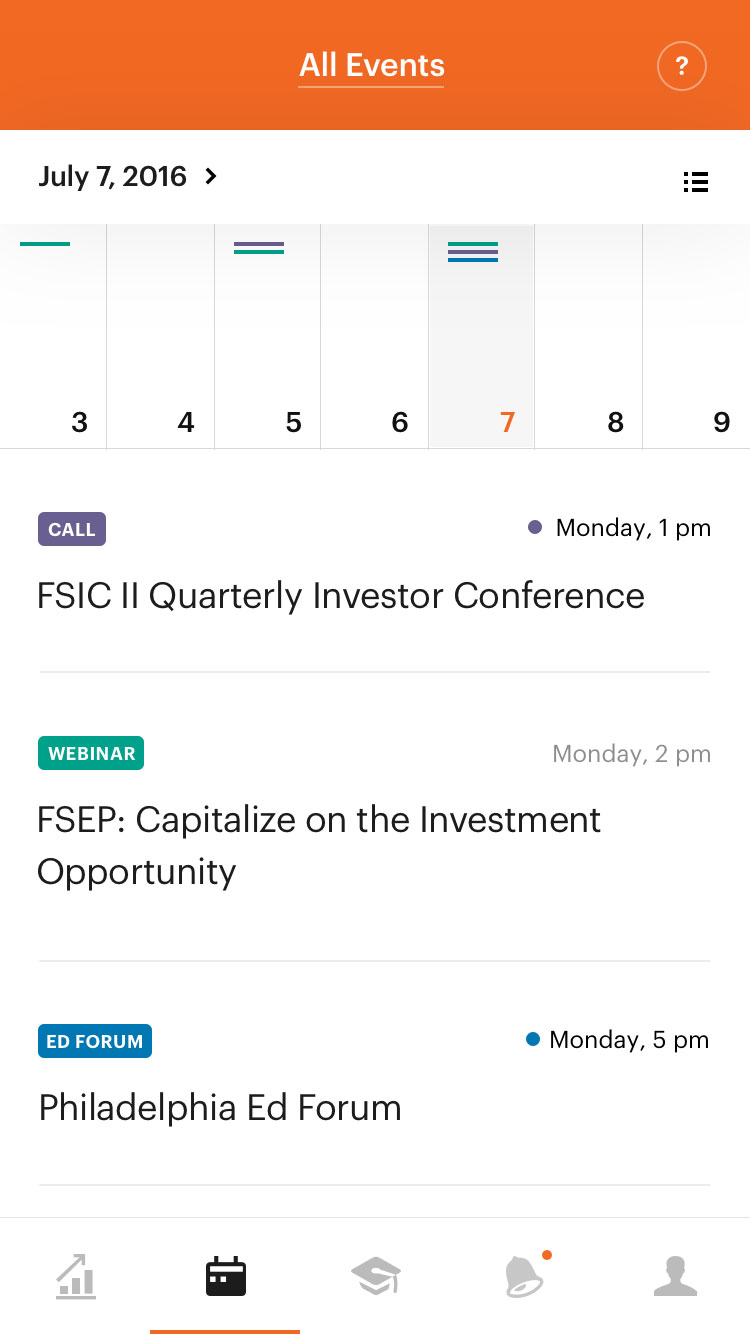Open the profile person tab

click(x=675, y=1277)
